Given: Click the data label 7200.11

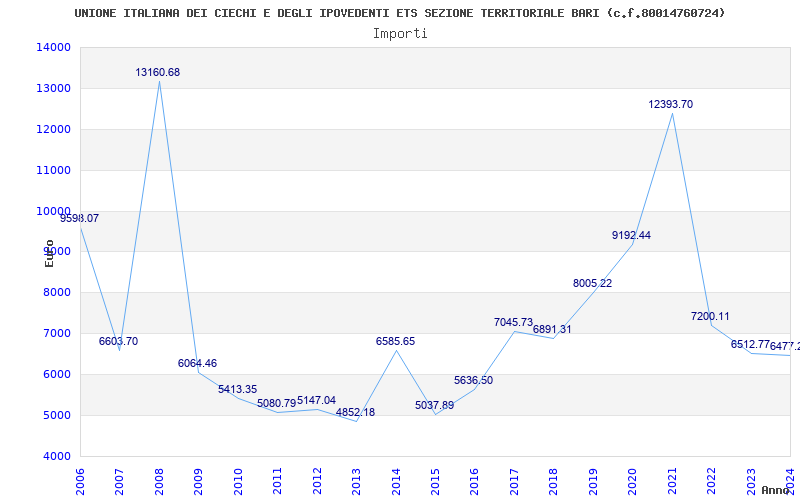Looking at the screenshot, I should coord(710,316).
